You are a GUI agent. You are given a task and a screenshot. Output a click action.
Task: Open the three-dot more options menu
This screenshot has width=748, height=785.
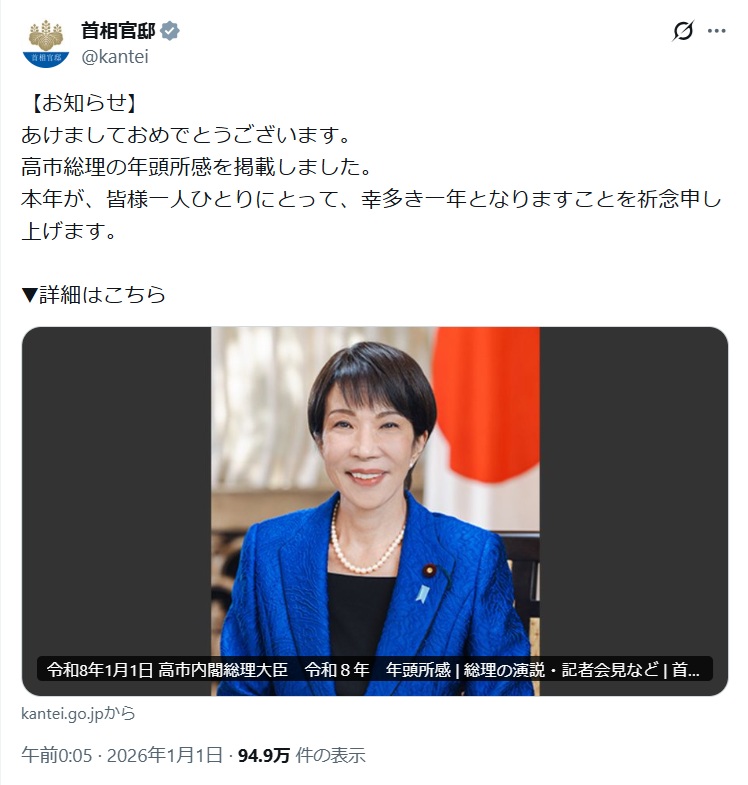point(716,31)
